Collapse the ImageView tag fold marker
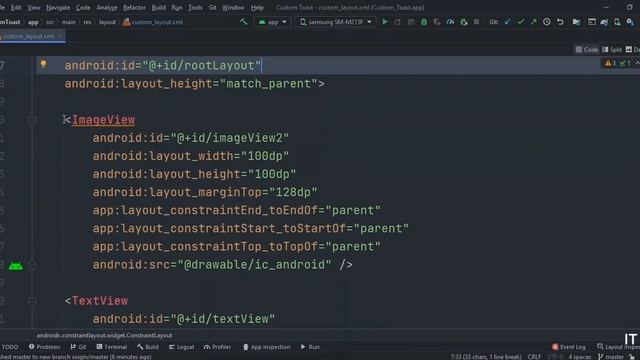640x360 pixels. pos(32,120)
